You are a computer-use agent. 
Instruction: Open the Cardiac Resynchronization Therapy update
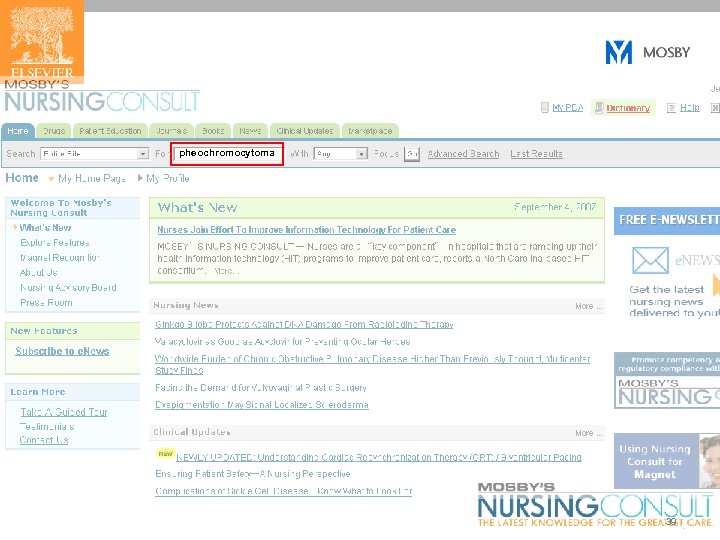[x=379, y=457]
